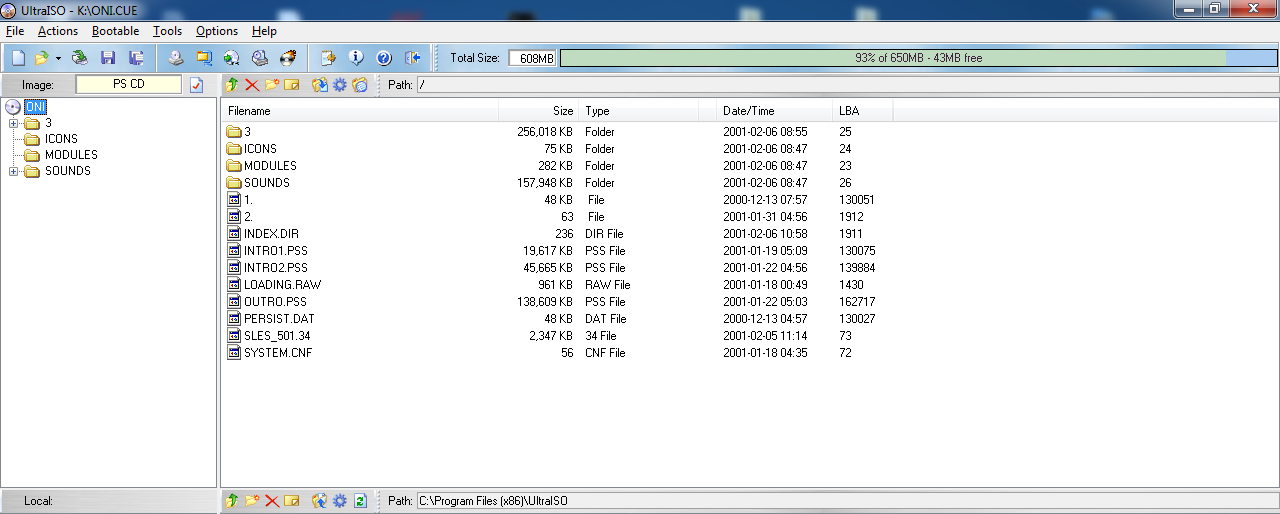Expand the 3 folder tree node

click(14, 123)
